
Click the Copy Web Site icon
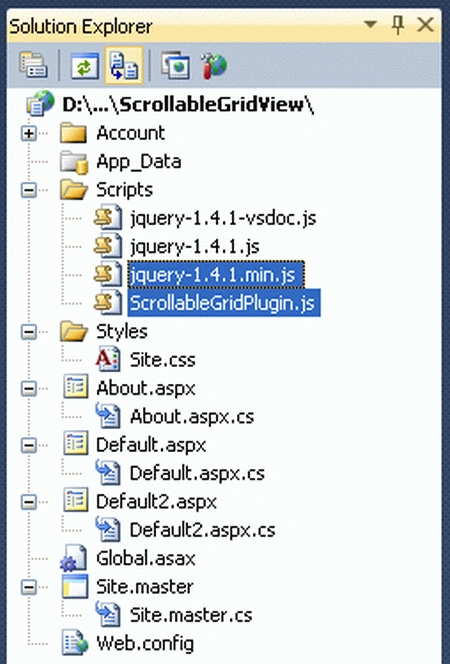pyautogui.click(x=175, y=65)
